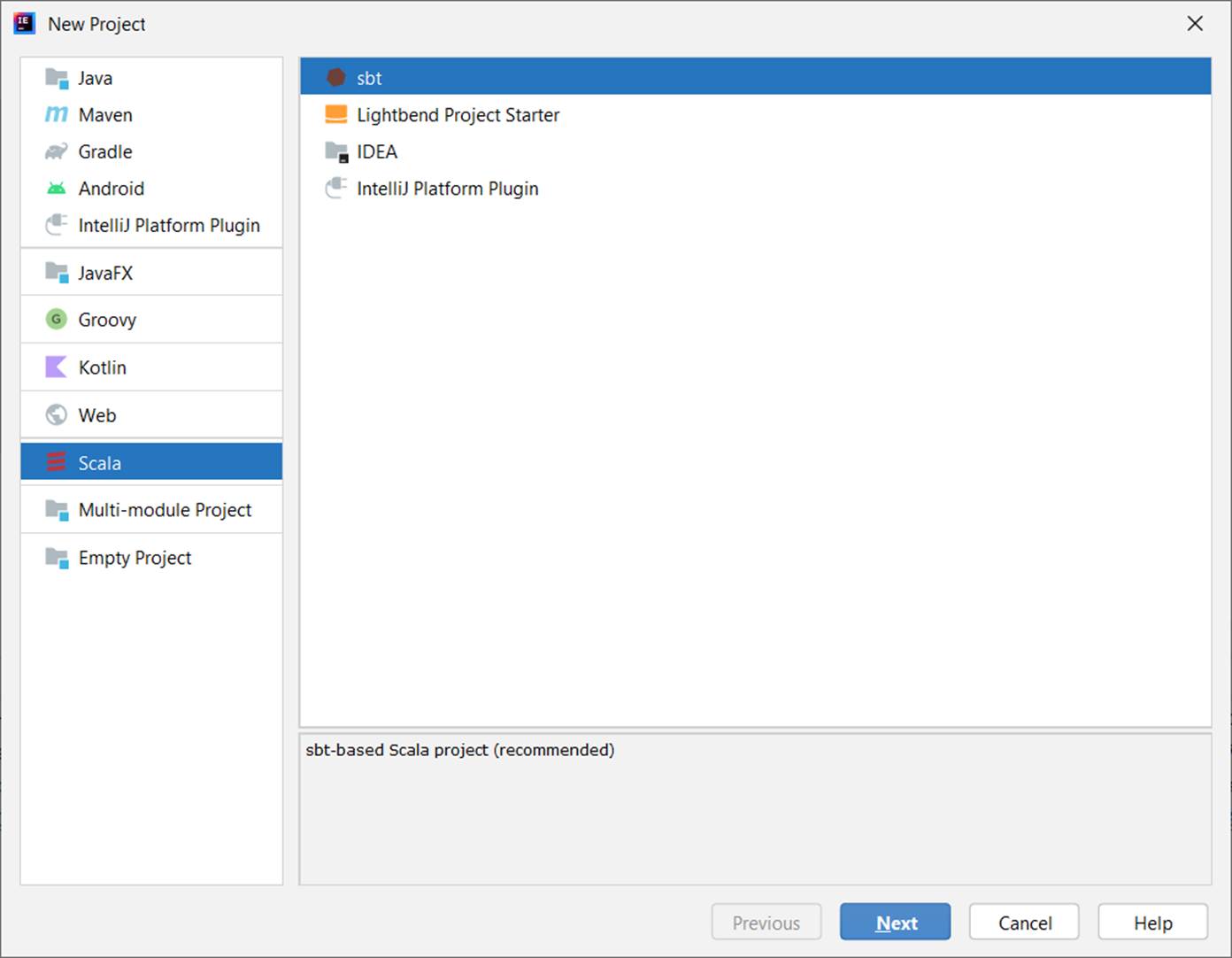Click the Cancel button
Viewport: 1232px width, 958px height.
[x=1024, y=922]
